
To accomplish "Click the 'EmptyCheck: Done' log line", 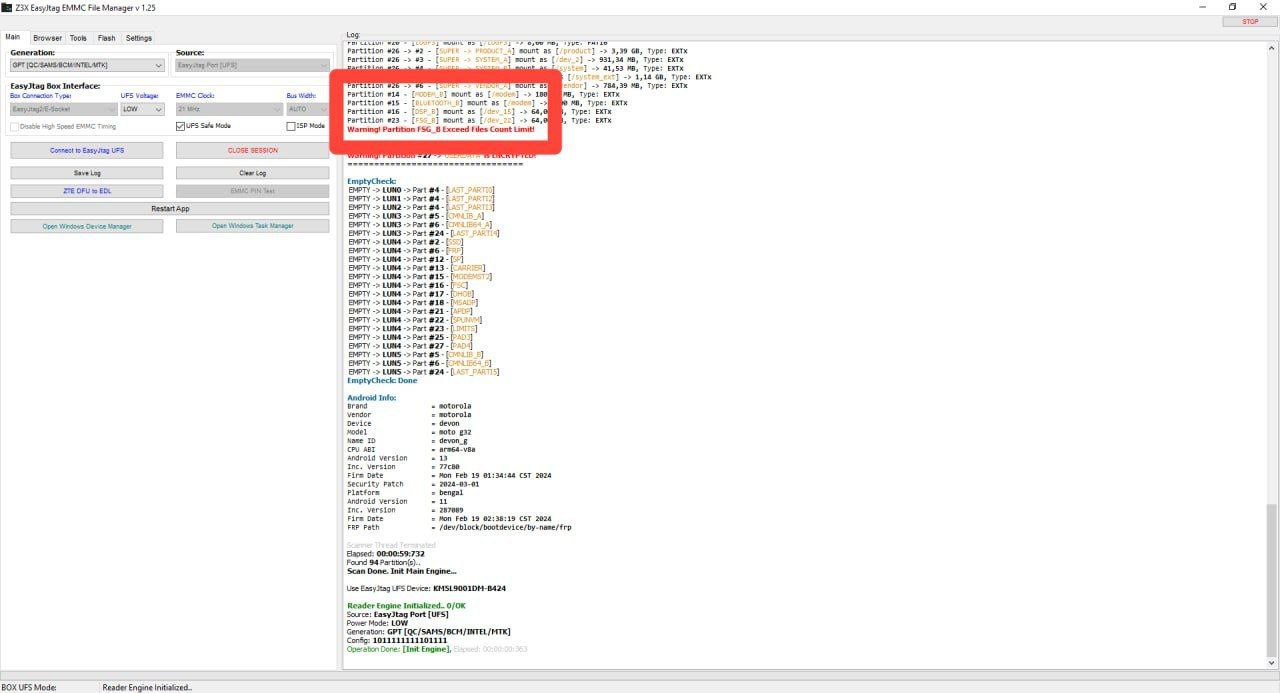I will 382,381.
